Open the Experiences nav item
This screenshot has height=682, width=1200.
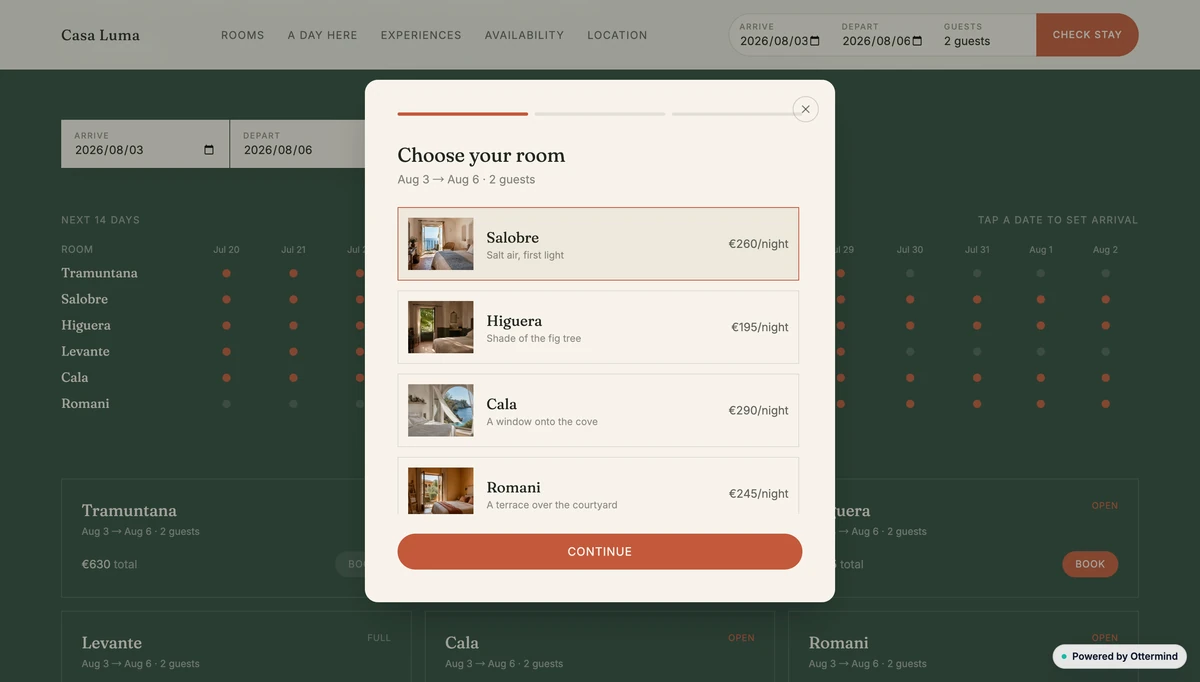point(421,35)
